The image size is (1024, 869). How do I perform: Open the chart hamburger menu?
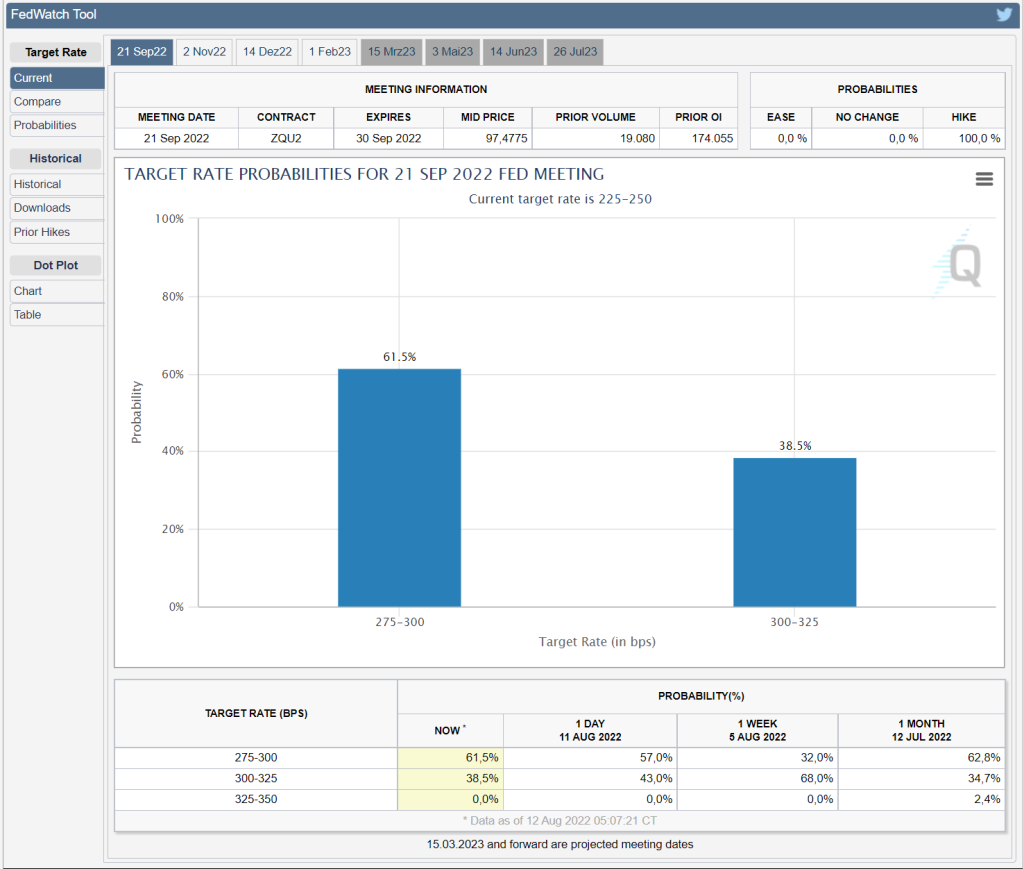(984, 179)
